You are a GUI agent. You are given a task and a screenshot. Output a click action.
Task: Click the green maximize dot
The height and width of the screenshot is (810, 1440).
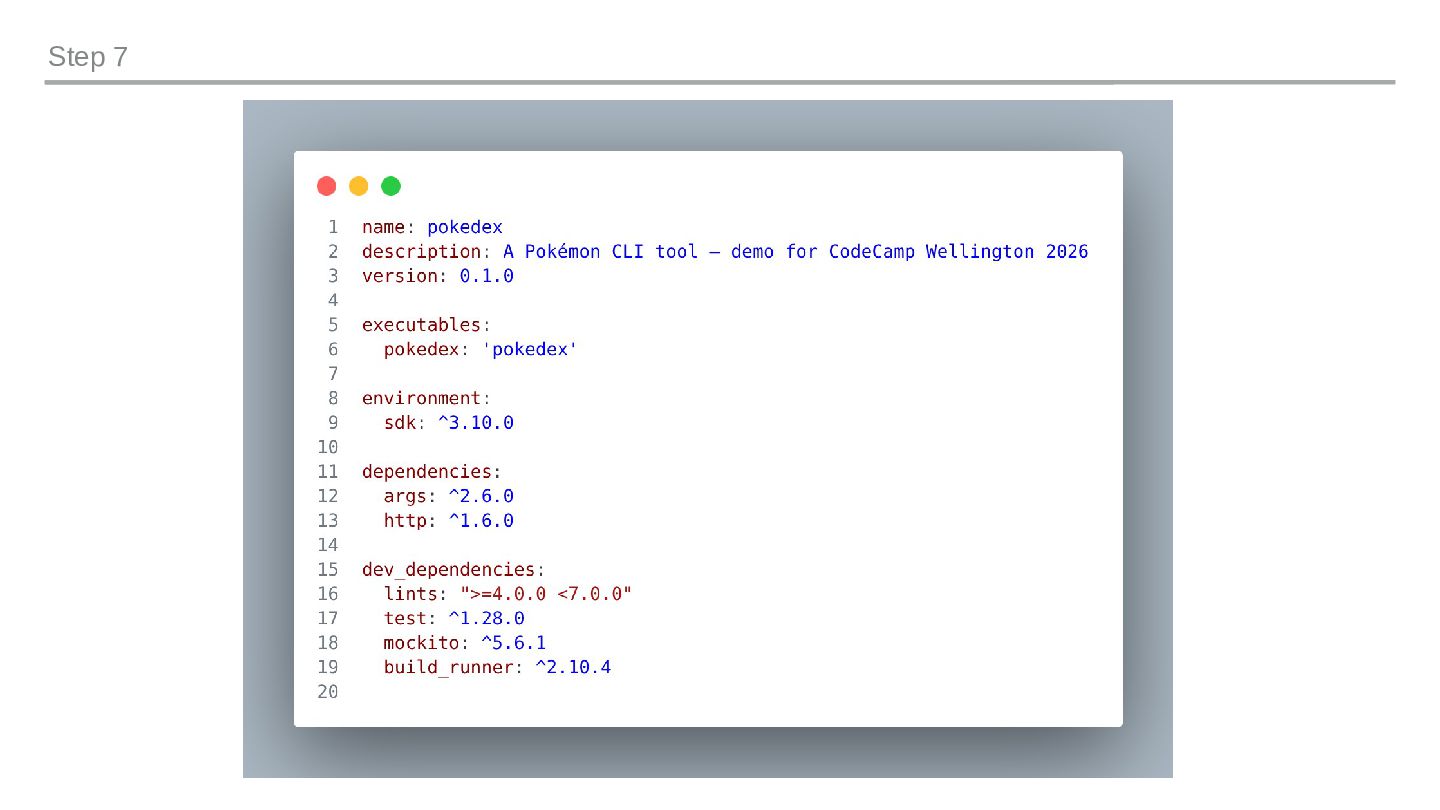click(391, 186)
